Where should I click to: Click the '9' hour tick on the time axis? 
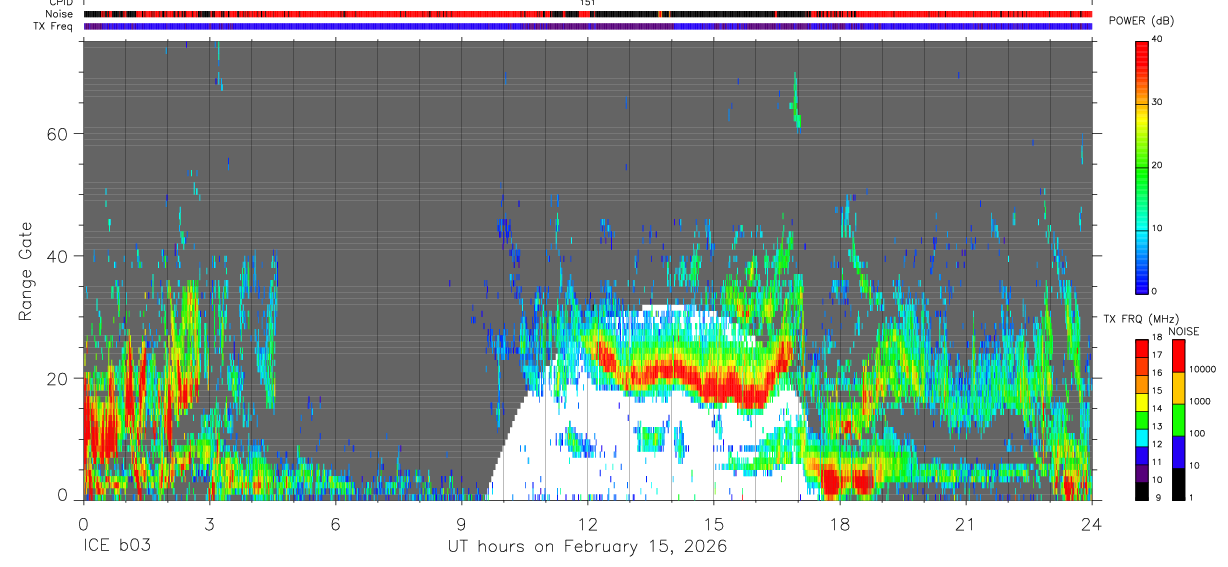pos(461,523)
